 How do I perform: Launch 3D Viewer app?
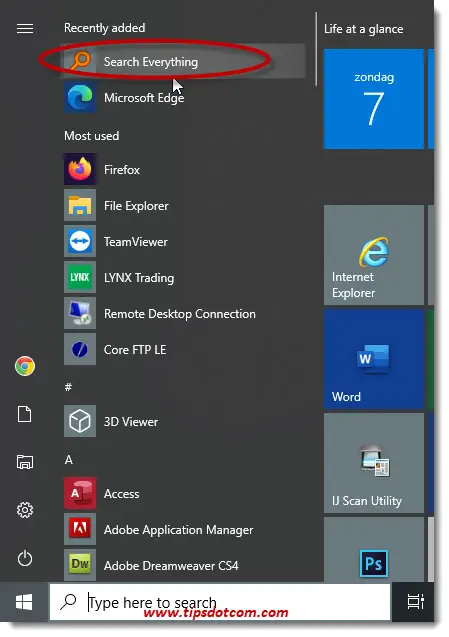(183, 422)
